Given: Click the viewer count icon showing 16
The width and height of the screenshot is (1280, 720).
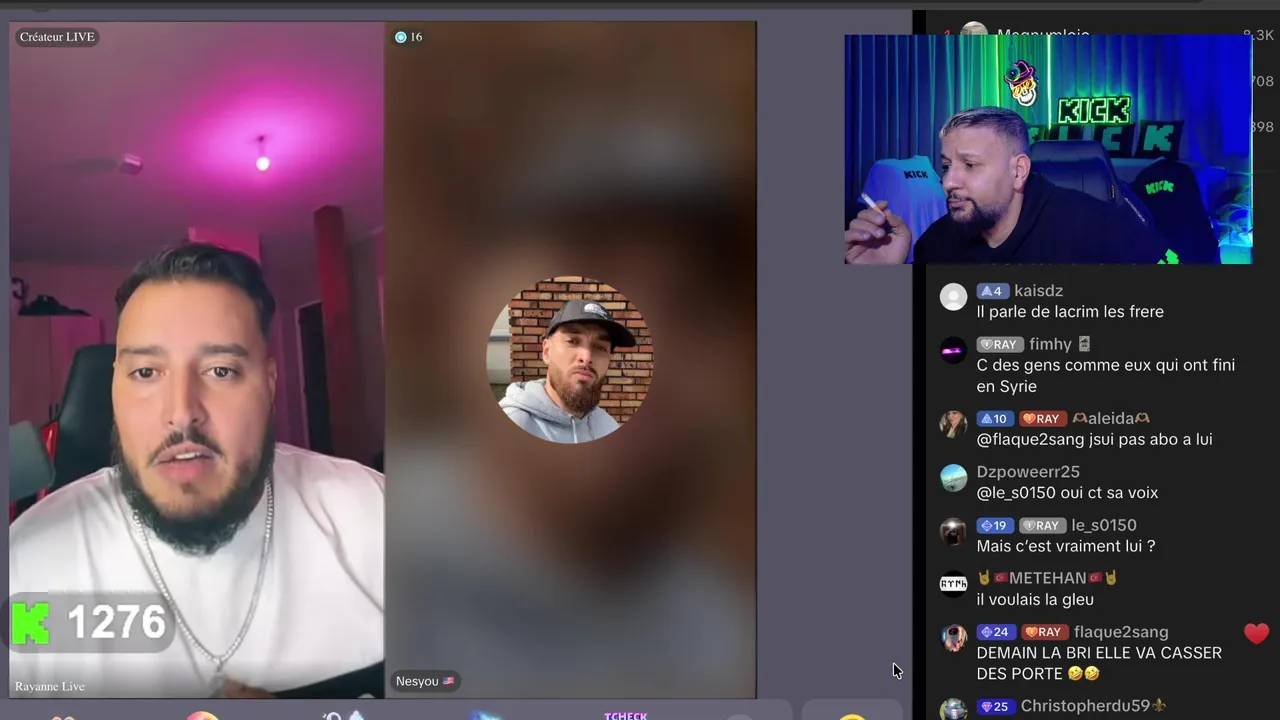Looking at the screenshot, I should coord(401,37).
